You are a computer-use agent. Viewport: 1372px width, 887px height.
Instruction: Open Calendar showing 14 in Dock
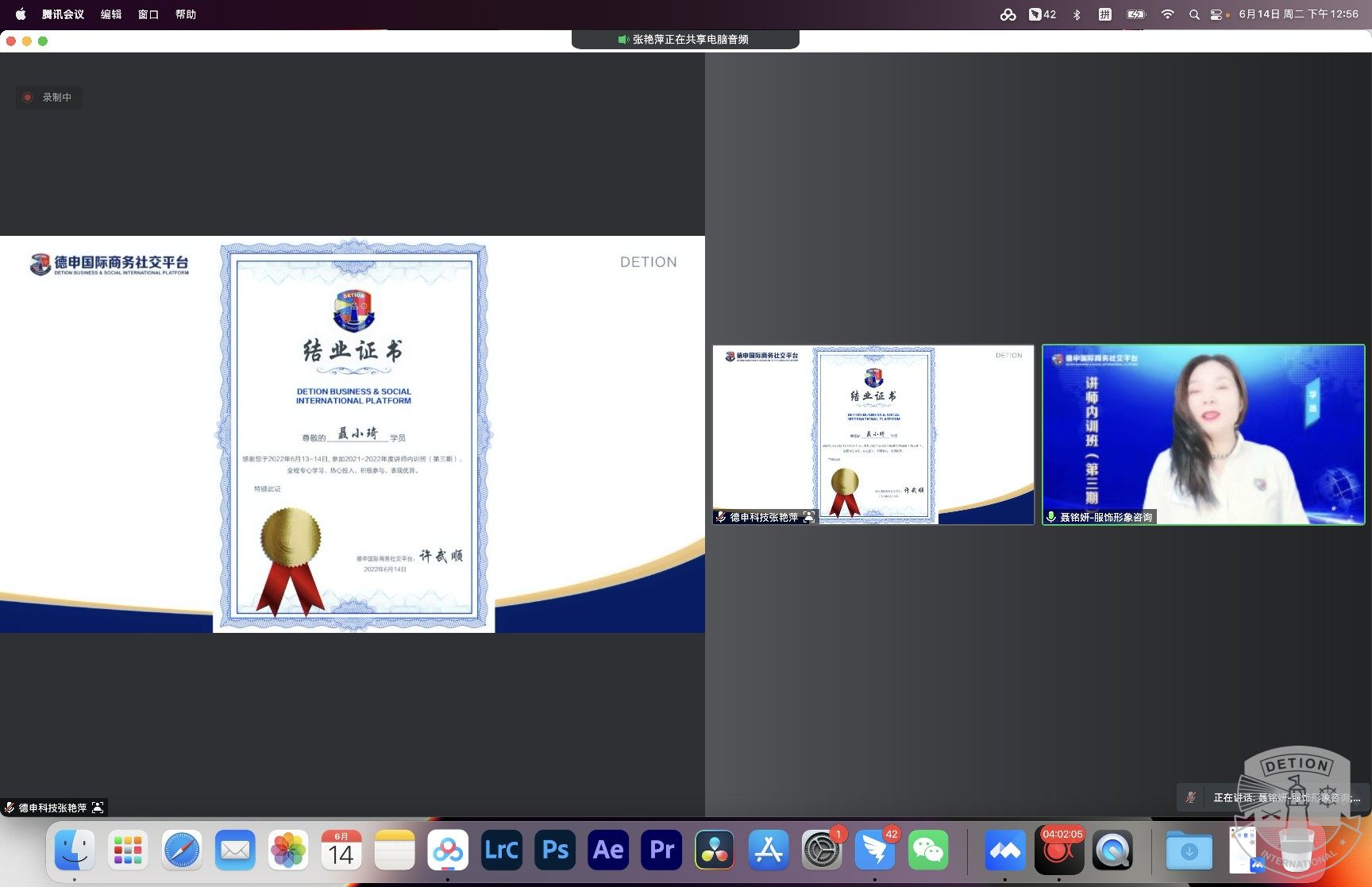(341, 850)
